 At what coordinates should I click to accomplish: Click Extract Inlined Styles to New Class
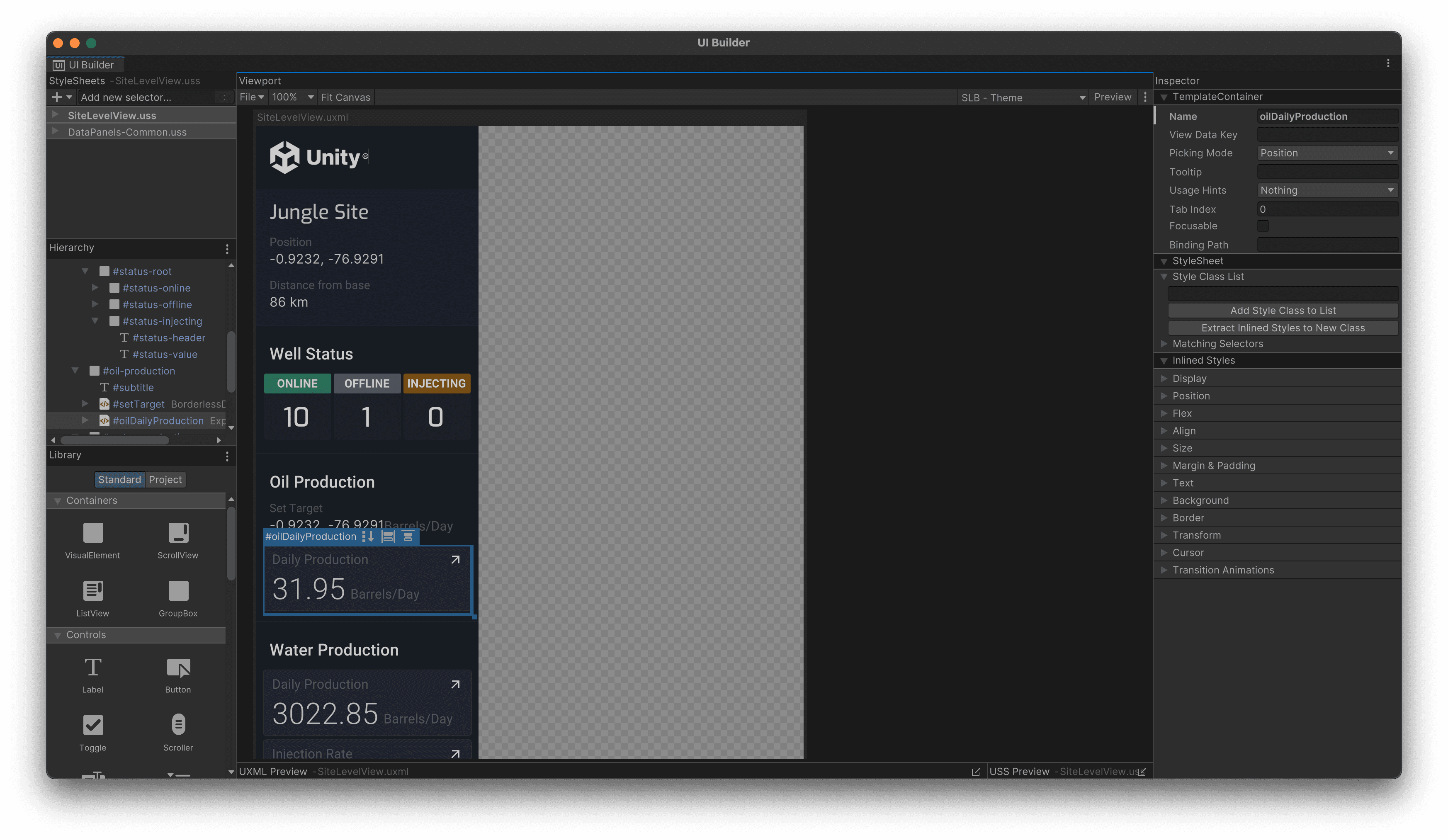1283,328
